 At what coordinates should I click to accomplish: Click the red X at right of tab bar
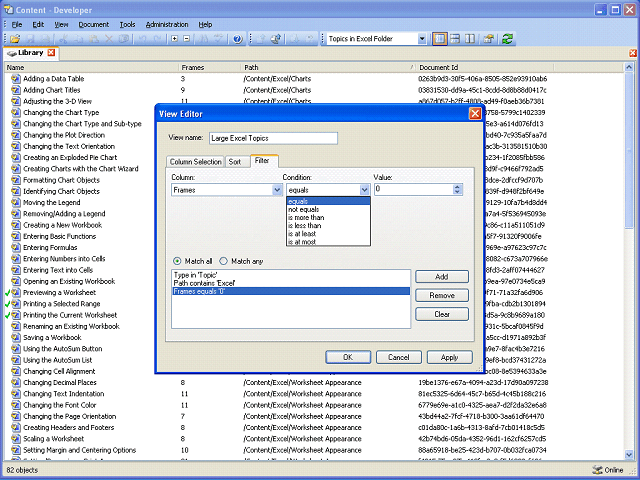tap(633, 53)
